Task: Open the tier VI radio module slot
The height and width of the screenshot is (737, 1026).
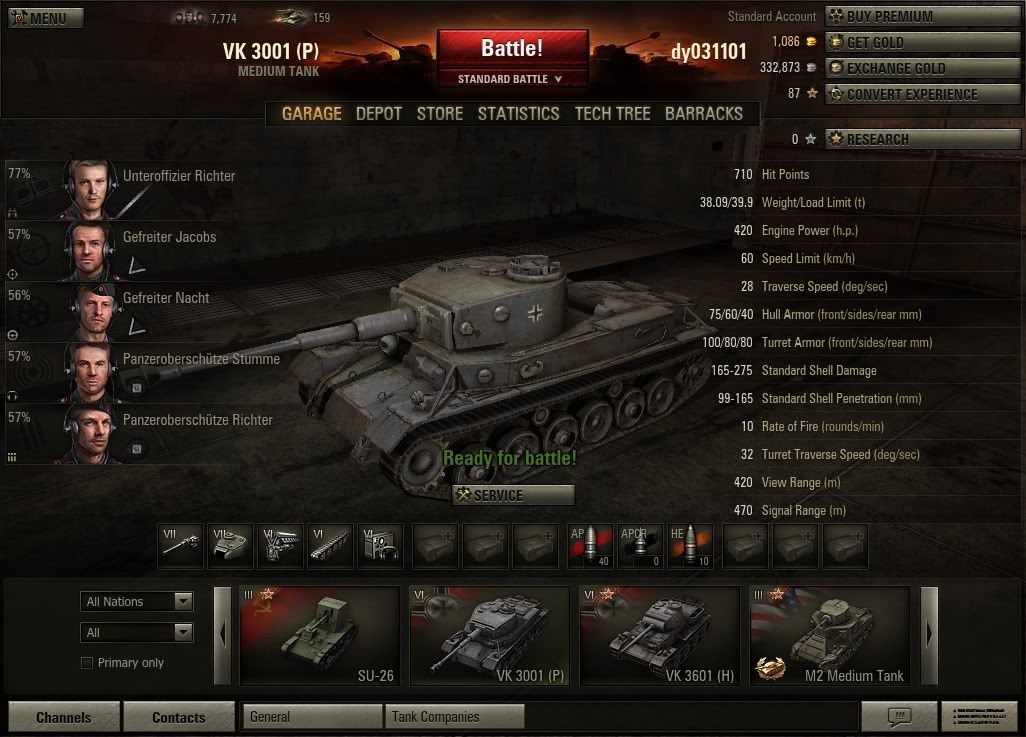Action: coord(381,546)
